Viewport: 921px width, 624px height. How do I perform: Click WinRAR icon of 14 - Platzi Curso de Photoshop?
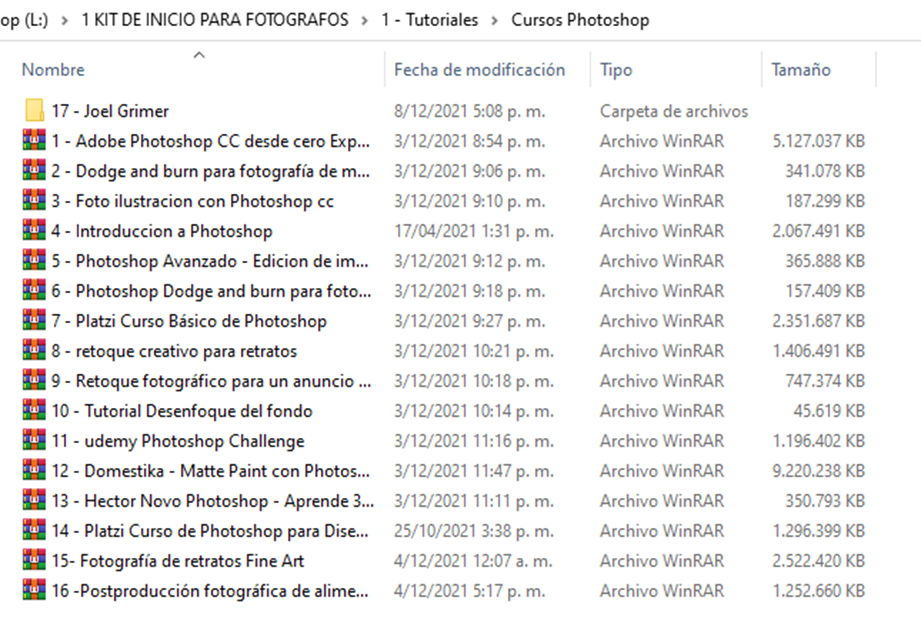pos(34,530)
